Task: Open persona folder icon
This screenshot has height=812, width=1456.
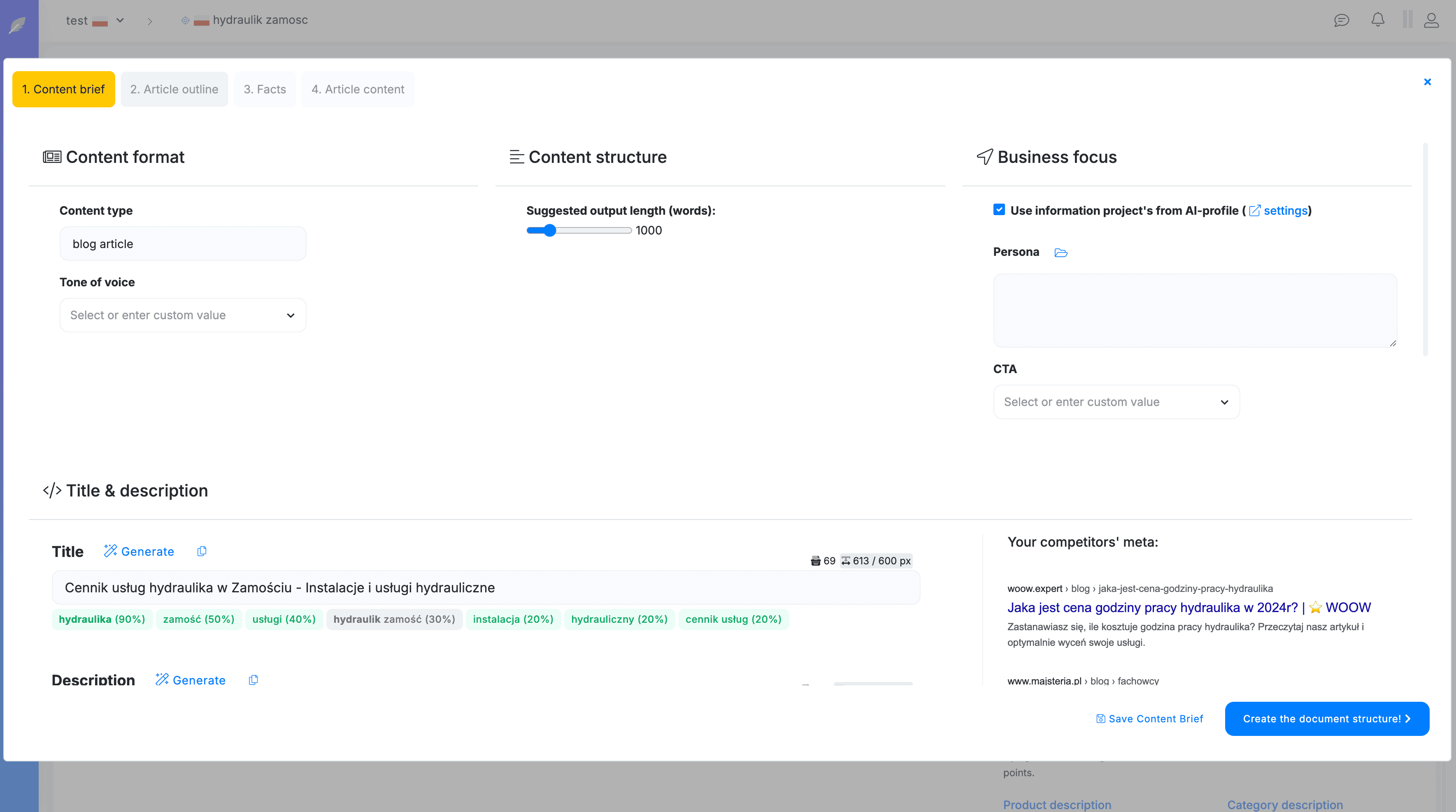Action: (x=1061, y=253)
